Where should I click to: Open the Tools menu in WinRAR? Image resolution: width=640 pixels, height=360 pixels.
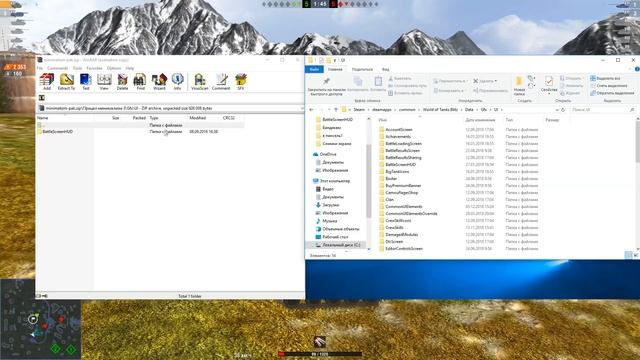pyautogui.click(x=77, y=68)
